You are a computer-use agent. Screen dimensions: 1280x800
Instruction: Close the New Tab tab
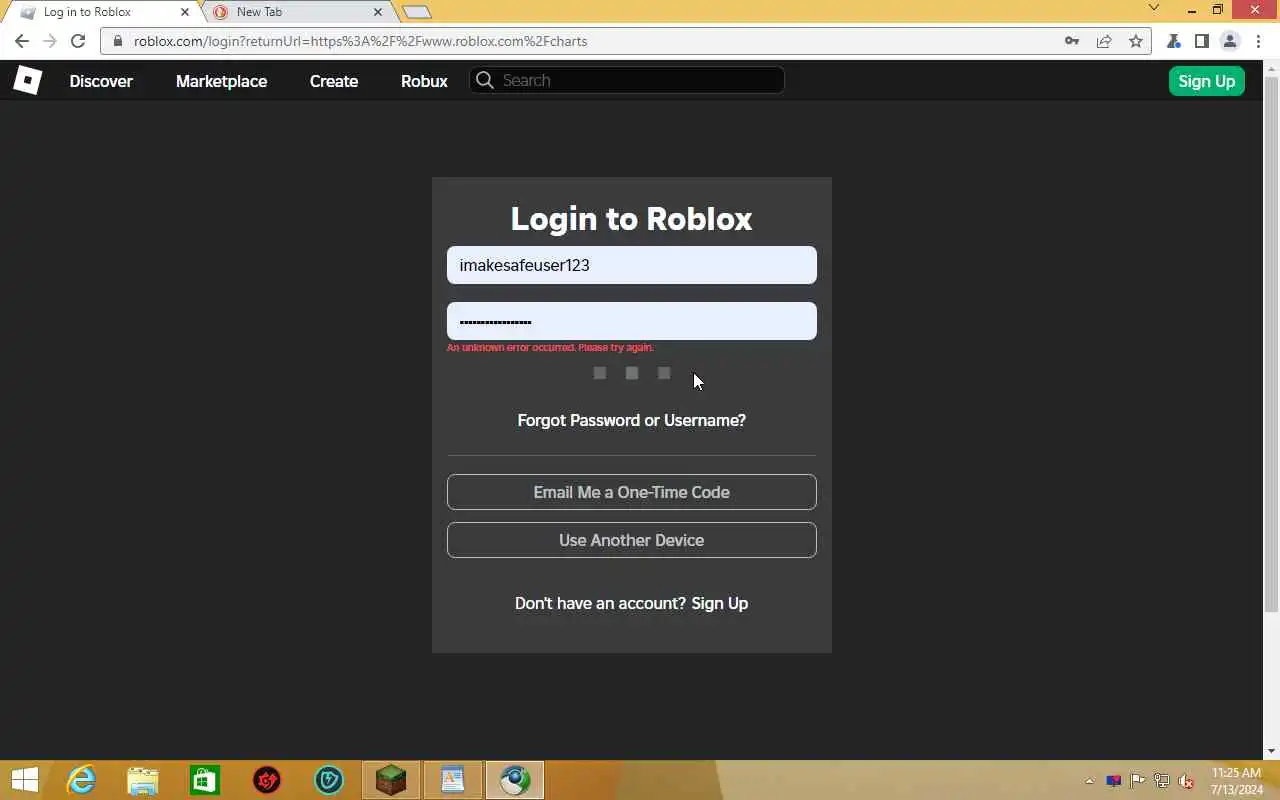click(x=378, y=12)
